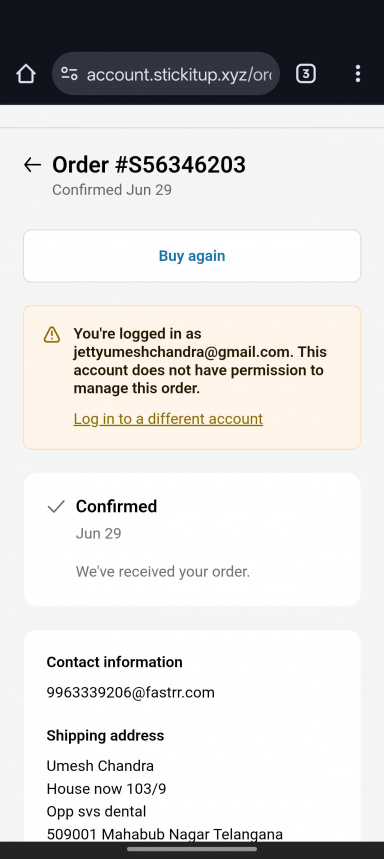Image resolution: width=384 pixels, height=859 pixels.
Task: Tap the We've received your order message
Action: (163, 572)
